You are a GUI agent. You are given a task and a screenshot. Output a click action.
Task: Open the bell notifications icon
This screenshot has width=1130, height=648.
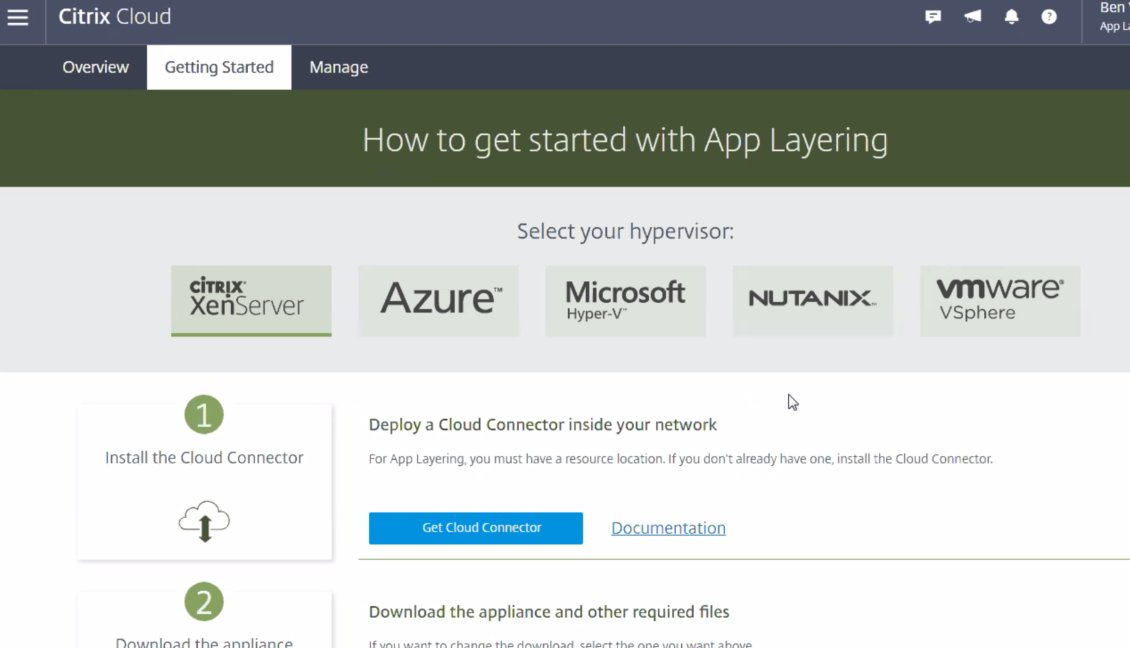[1012, 17]
